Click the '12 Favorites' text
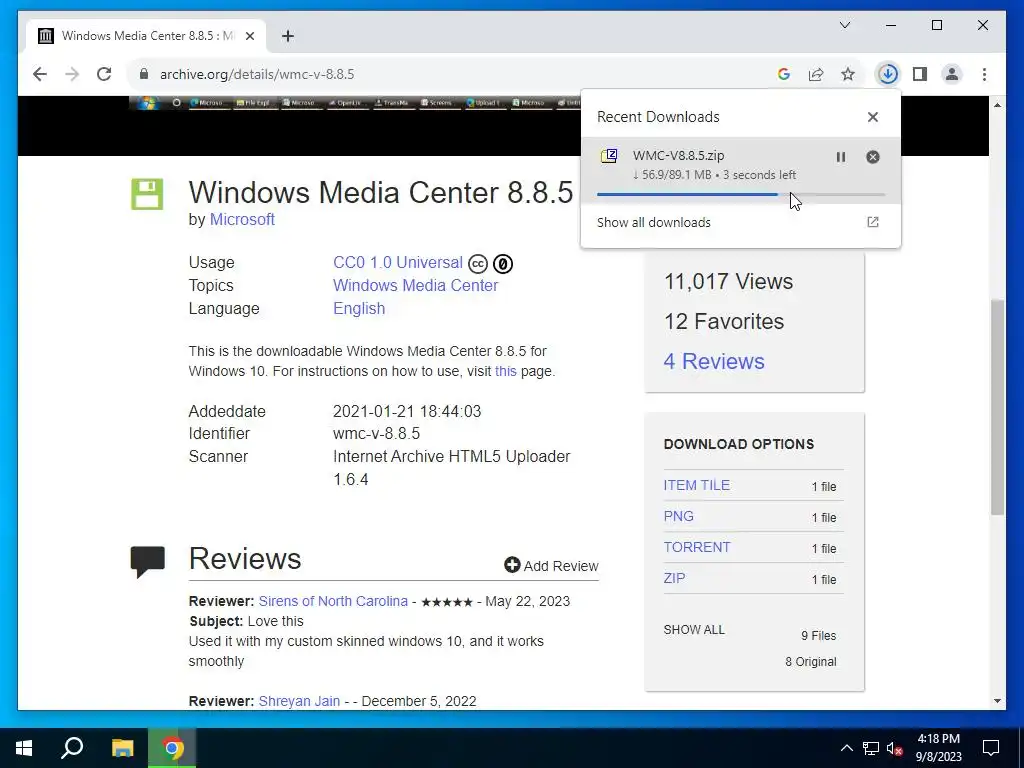This screenshot has width=1024, height=768. [724, 321]
